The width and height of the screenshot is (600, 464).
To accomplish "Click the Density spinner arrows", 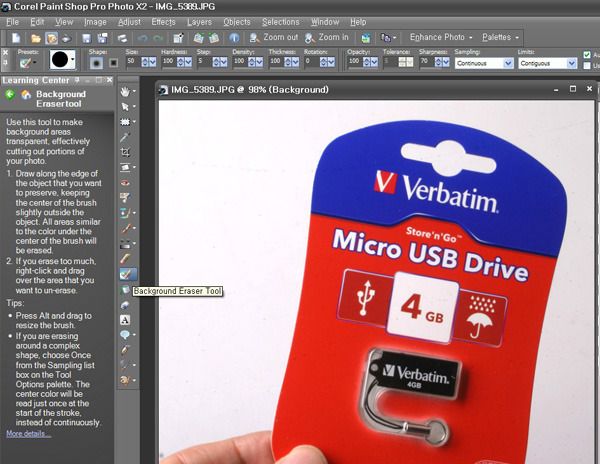I will coord(252,62).
